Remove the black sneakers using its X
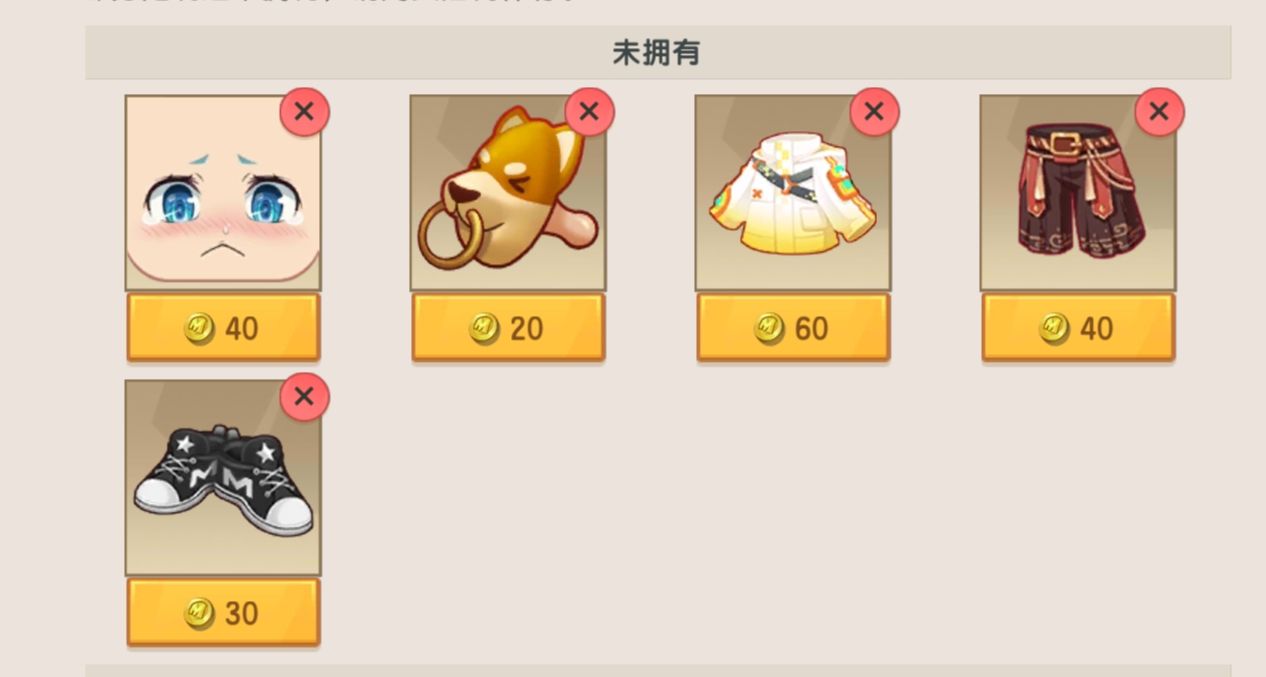The image size is (1266, 677). coord(304,397)
